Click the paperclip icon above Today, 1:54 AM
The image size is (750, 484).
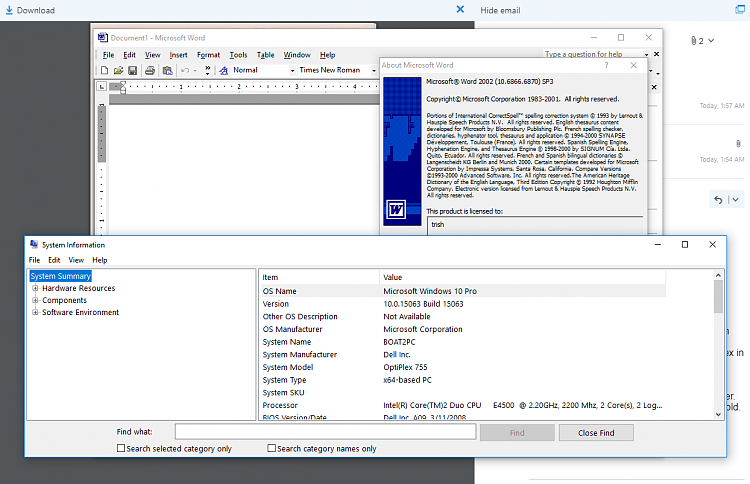coord(738,143)
